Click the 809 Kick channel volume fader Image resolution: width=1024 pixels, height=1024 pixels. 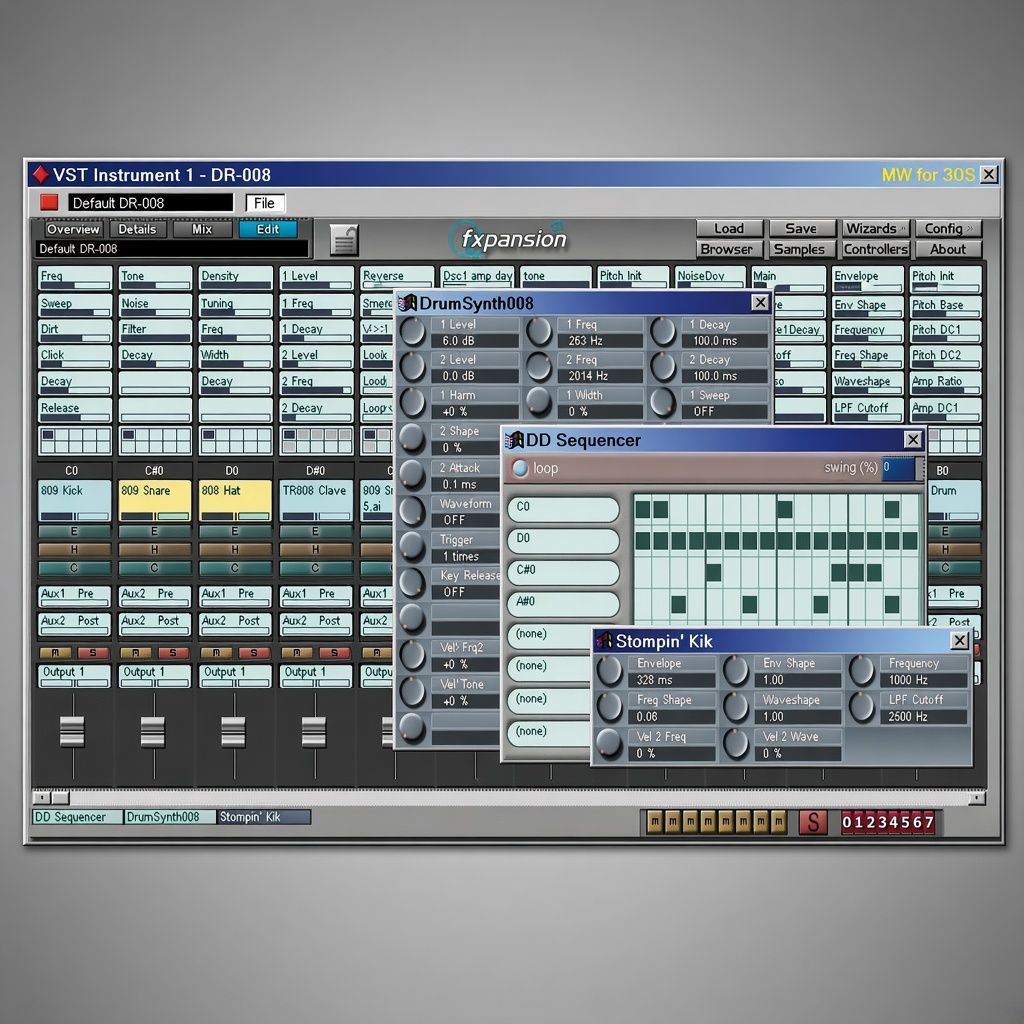point(72,731)
